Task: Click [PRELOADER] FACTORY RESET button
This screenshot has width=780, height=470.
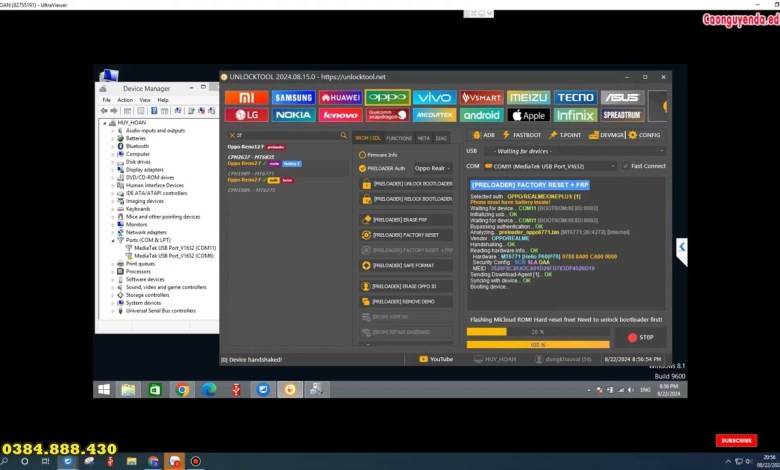Action: point(406,235)
